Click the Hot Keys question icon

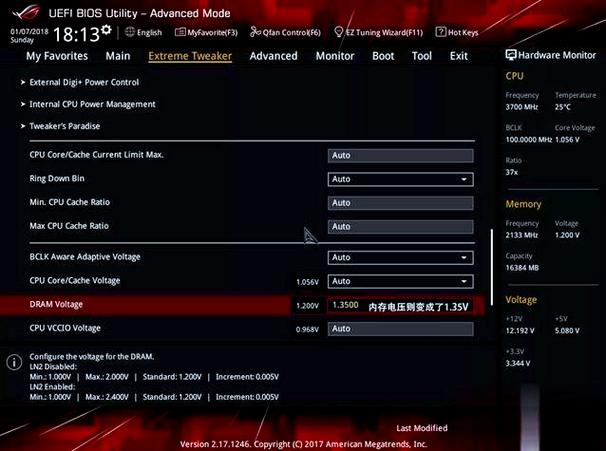441,32
